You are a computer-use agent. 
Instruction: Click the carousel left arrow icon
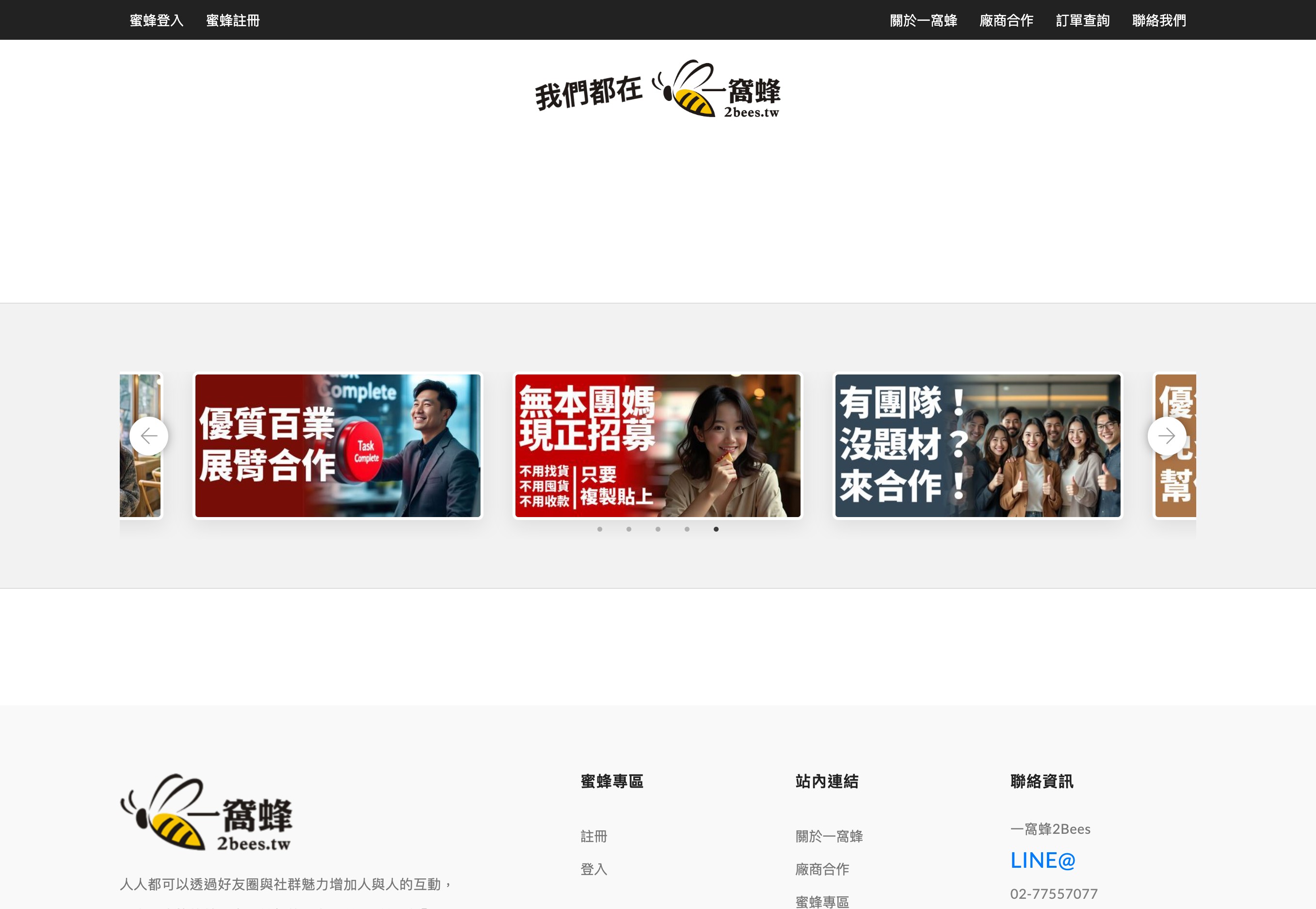pos(148,436)
